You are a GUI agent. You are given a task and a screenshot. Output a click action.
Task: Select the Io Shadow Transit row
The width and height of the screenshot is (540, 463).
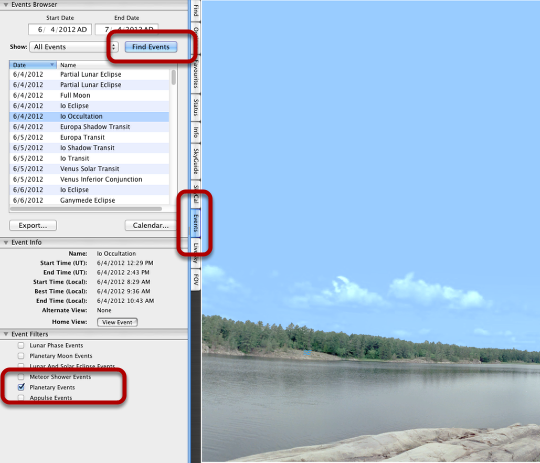pyautogui.click(x=90, y=148)
